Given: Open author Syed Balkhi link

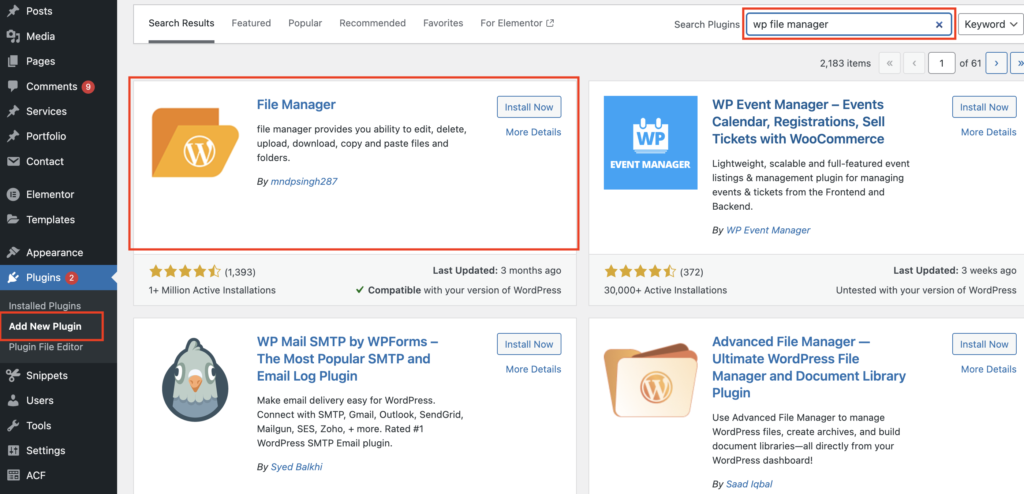Looking at the screenshot, I should pos(296,467).
